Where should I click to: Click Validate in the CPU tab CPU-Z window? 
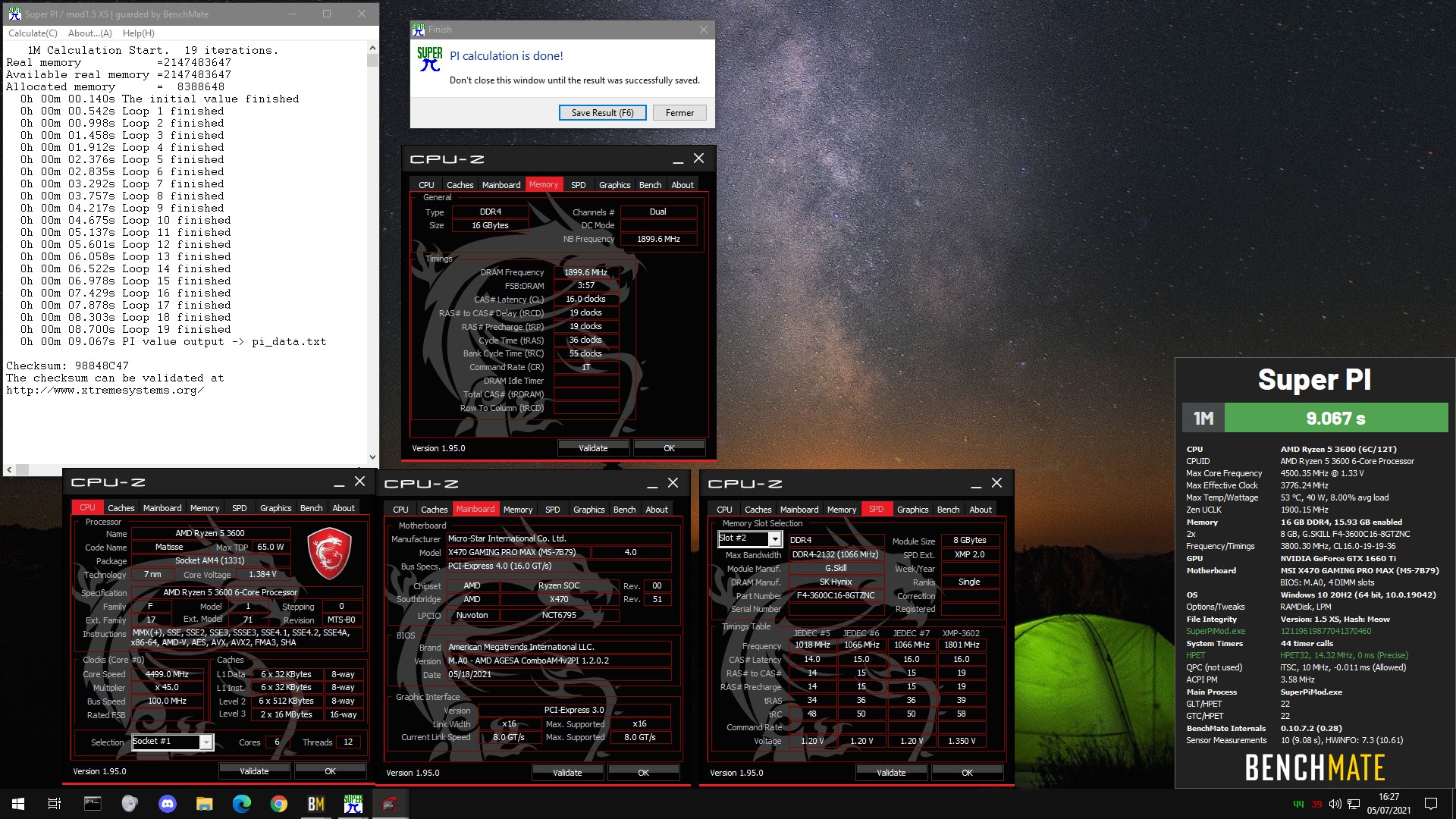point(254,771)
